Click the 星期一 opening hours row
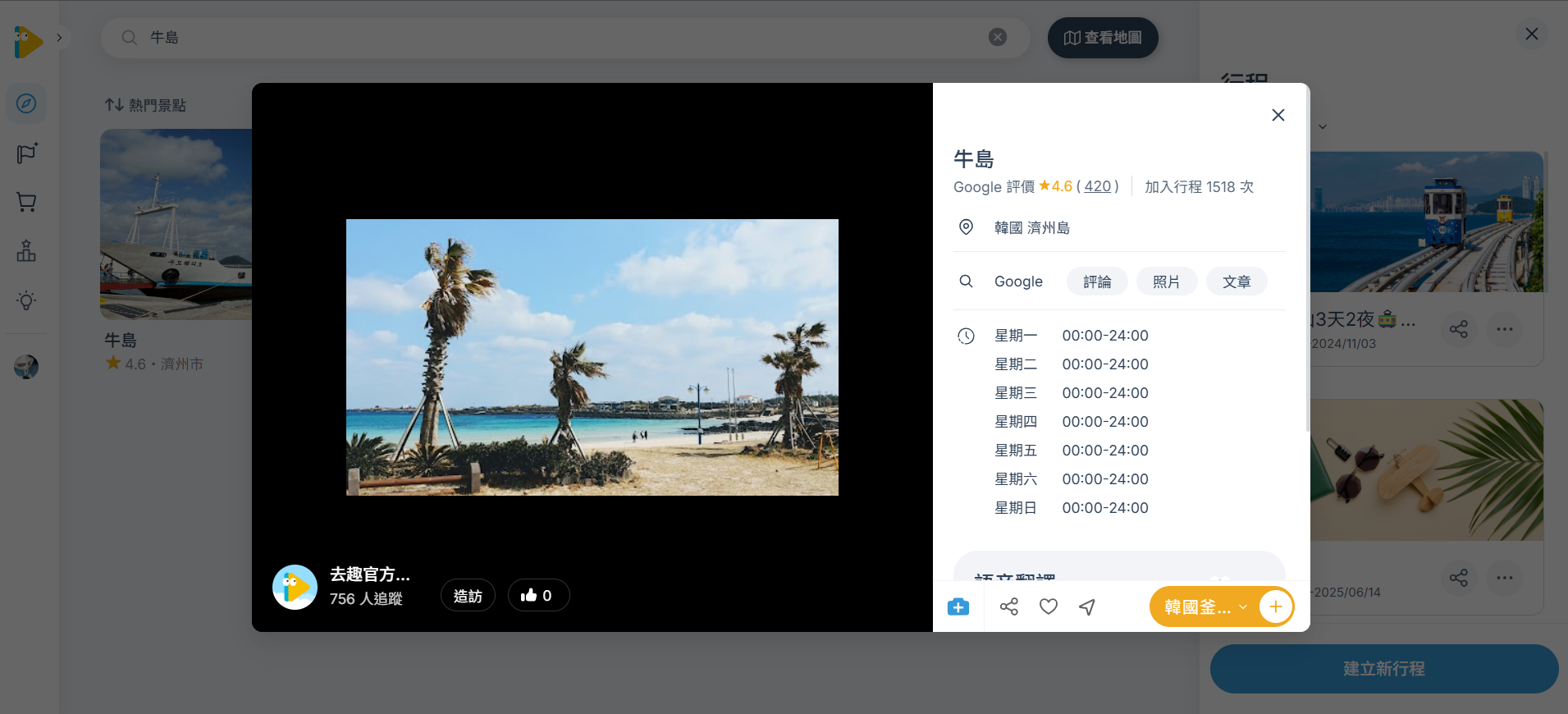This screenshot has width=1568, height=714. (1072, 336)
